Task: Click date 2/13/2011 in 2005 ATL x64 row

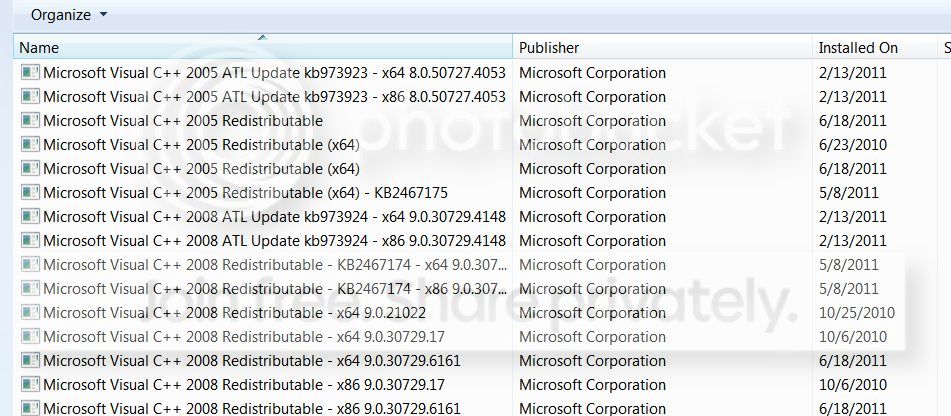Action: 853,73
